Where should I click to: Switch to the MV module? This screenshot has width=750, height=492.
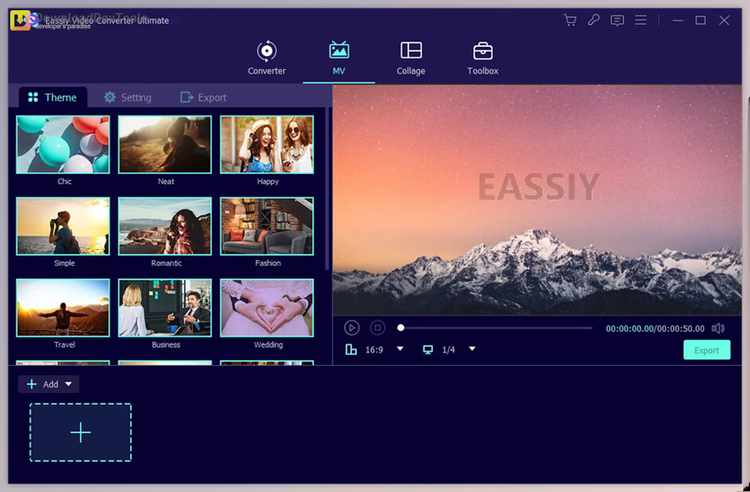click(339, 58)
